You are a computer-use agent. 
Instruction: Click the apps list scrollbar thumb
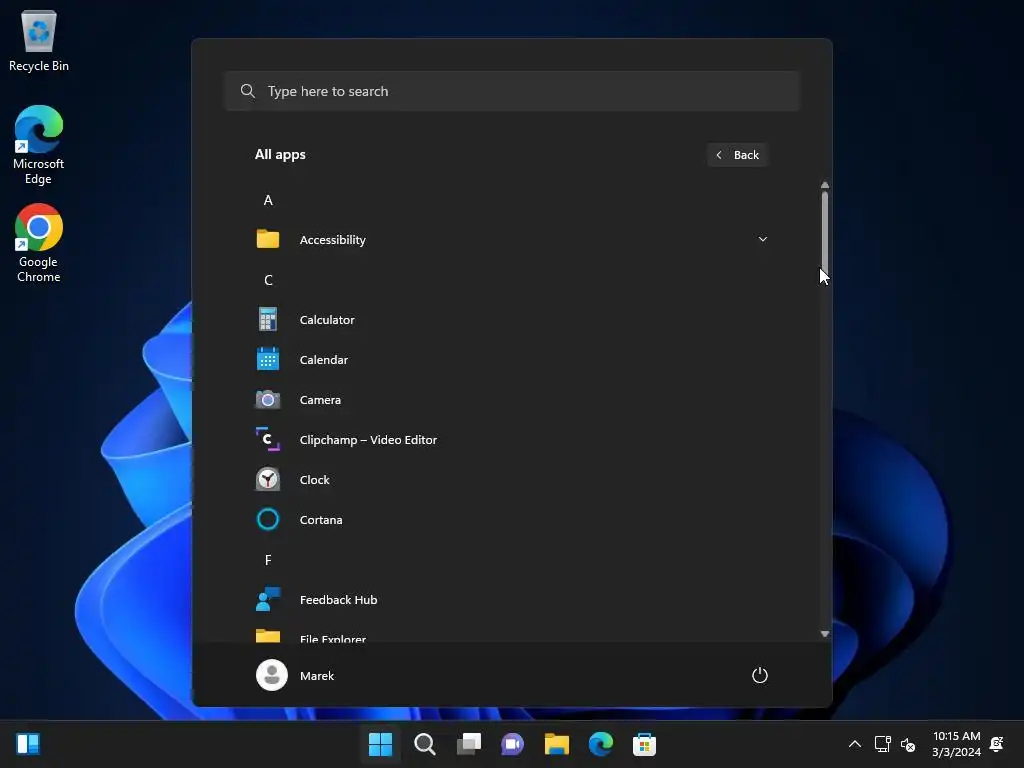click(825, 231)
